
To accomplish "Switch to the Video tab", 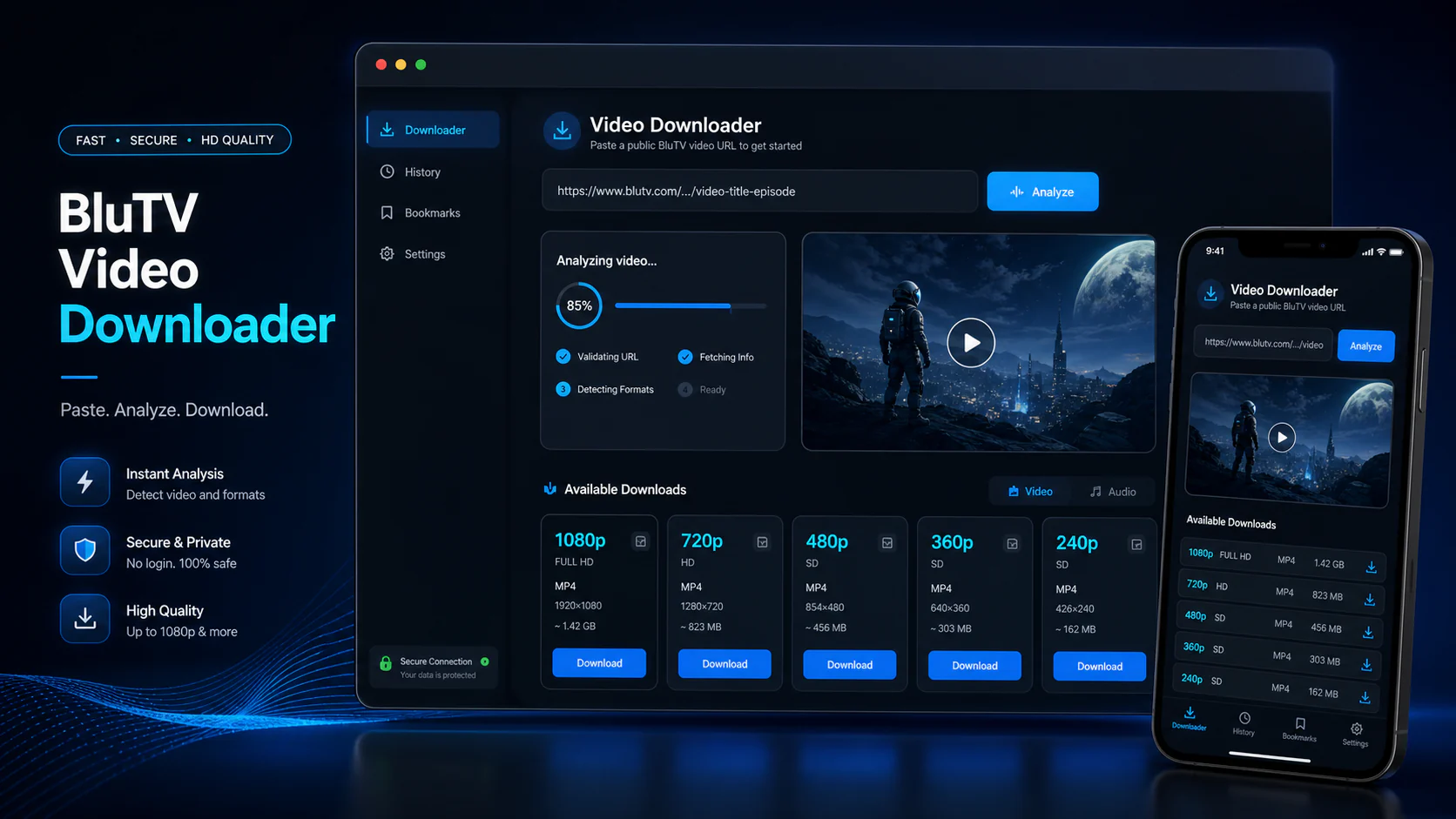I will click(x=1030, y=492).
